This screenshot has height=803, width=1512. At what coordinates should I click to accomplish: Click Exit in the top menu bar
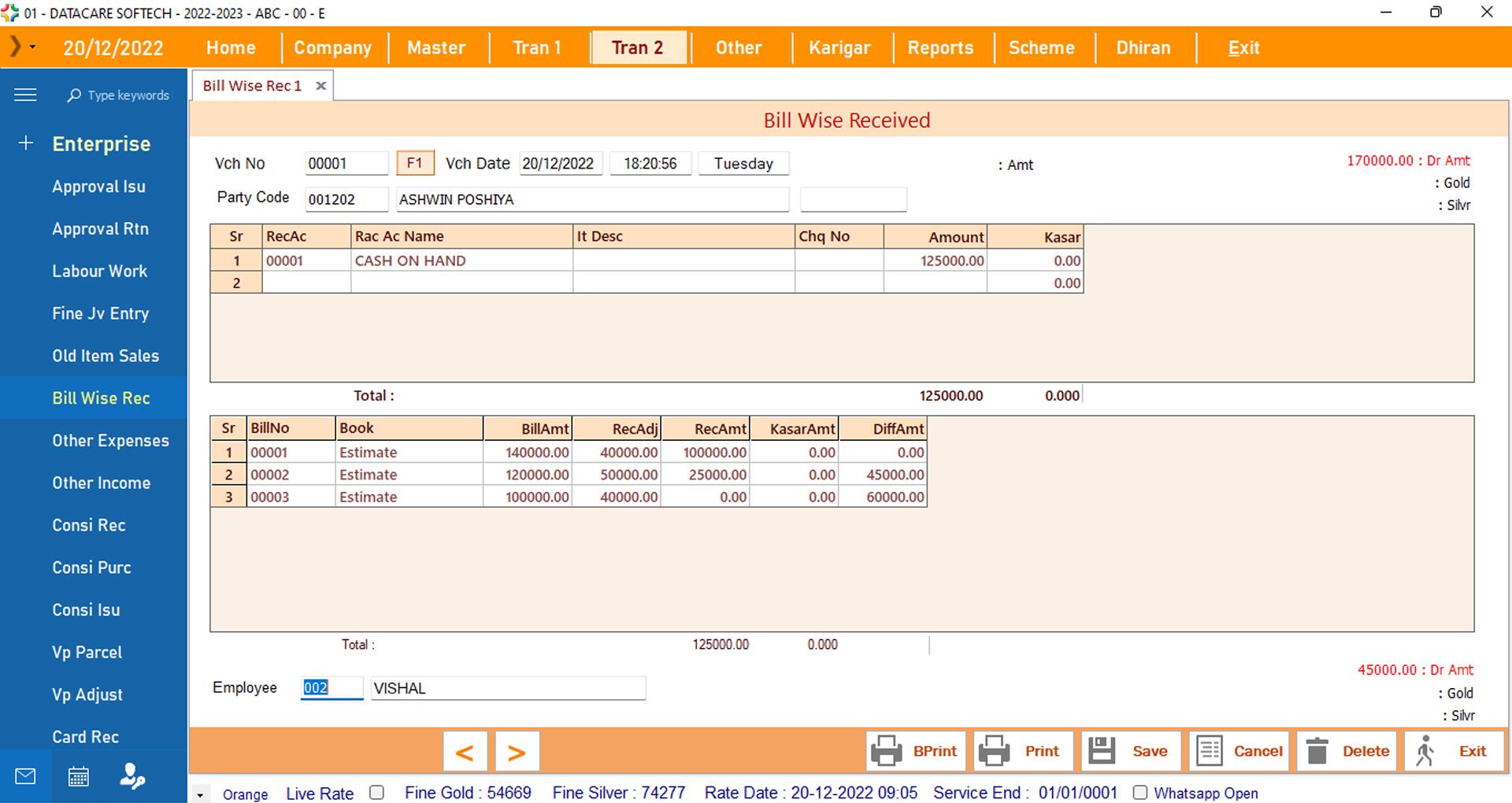1244,48
